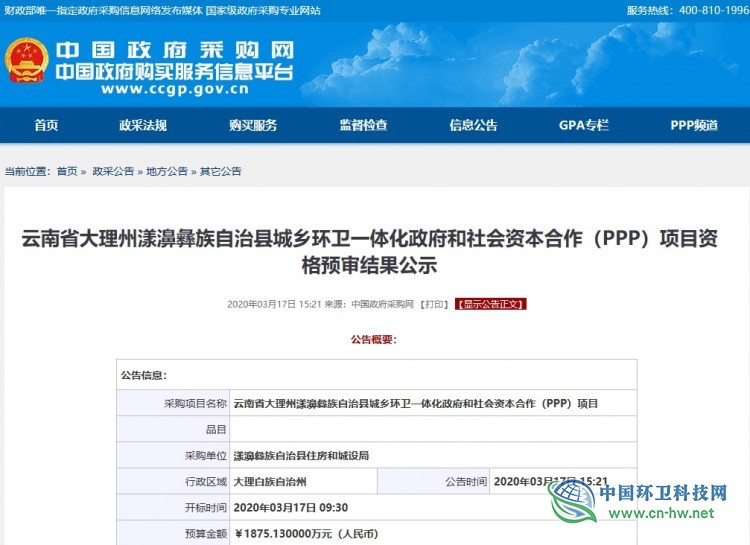Click the 公告时间 label cell
This screenshot has height=545, width=750.
click(x=434, y=481)
